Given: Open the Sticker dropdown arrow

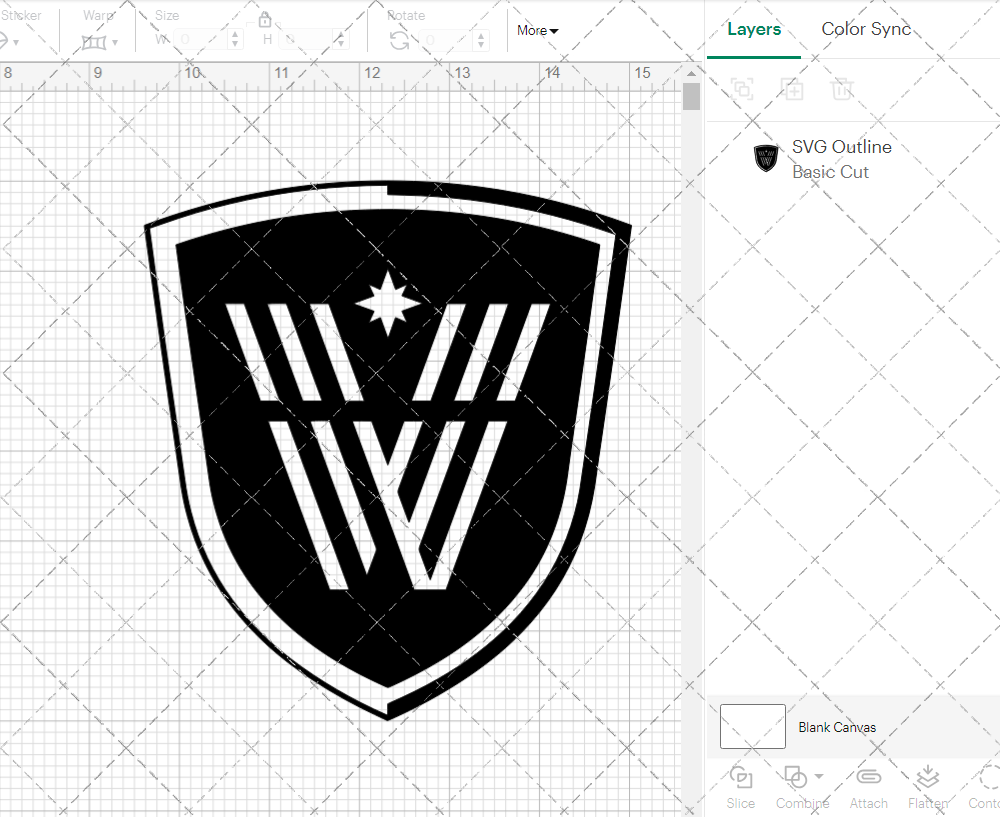Looking at the screenshot, I should pyautogui.click(x=16, y=43).
